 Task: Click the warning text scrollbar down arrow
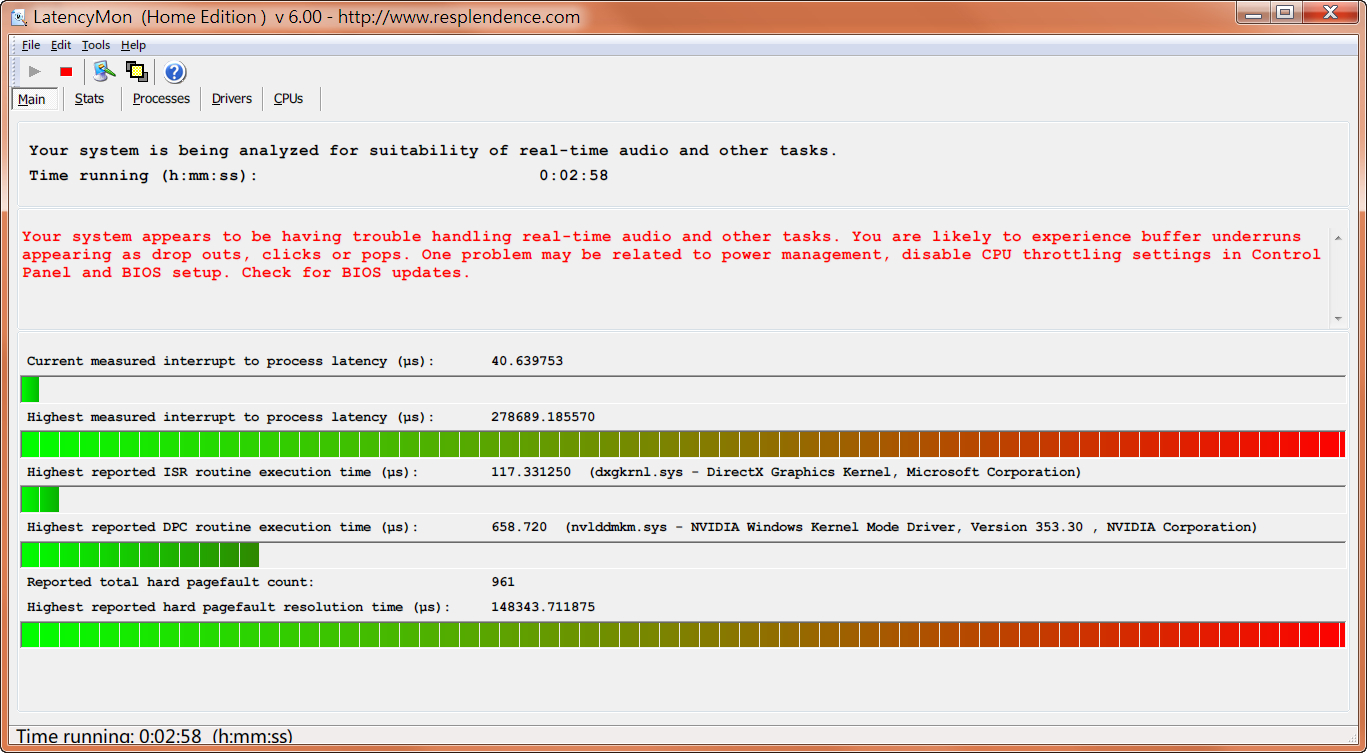pyautogui.click(x=1338, y=318)
